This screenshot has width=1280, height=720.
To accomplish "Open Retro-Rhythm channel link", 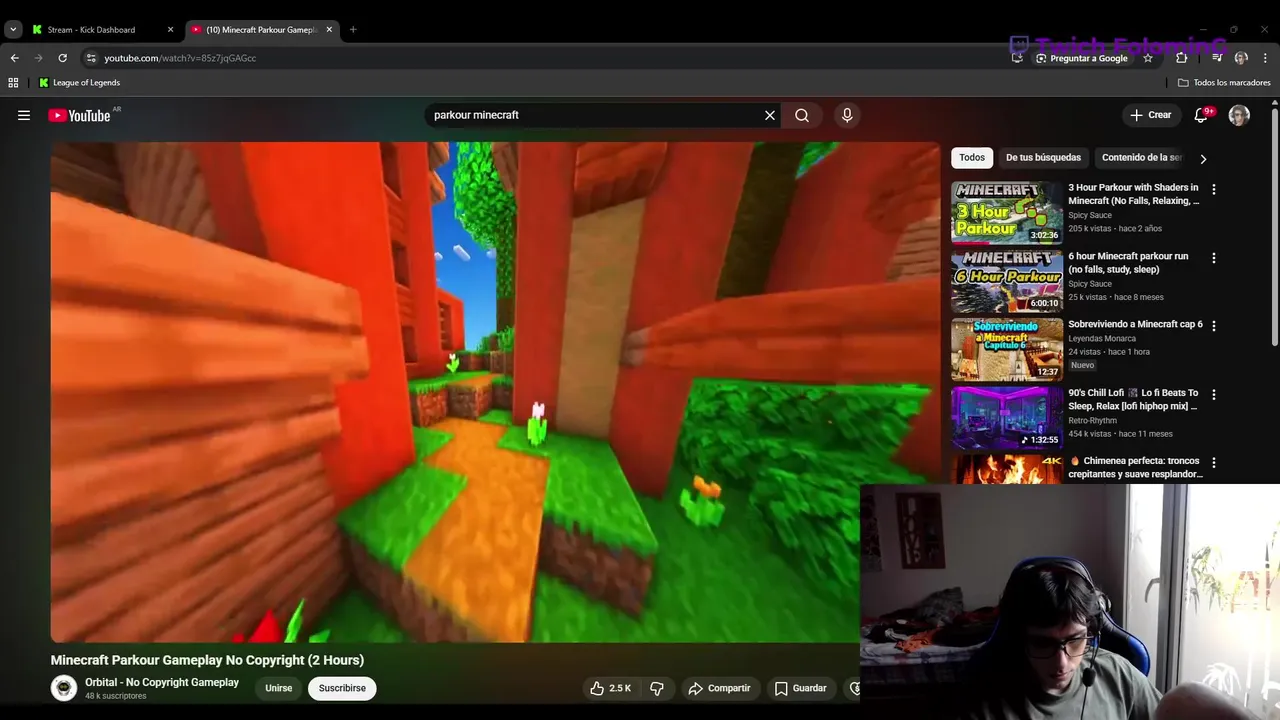I will coord(1092,421).
